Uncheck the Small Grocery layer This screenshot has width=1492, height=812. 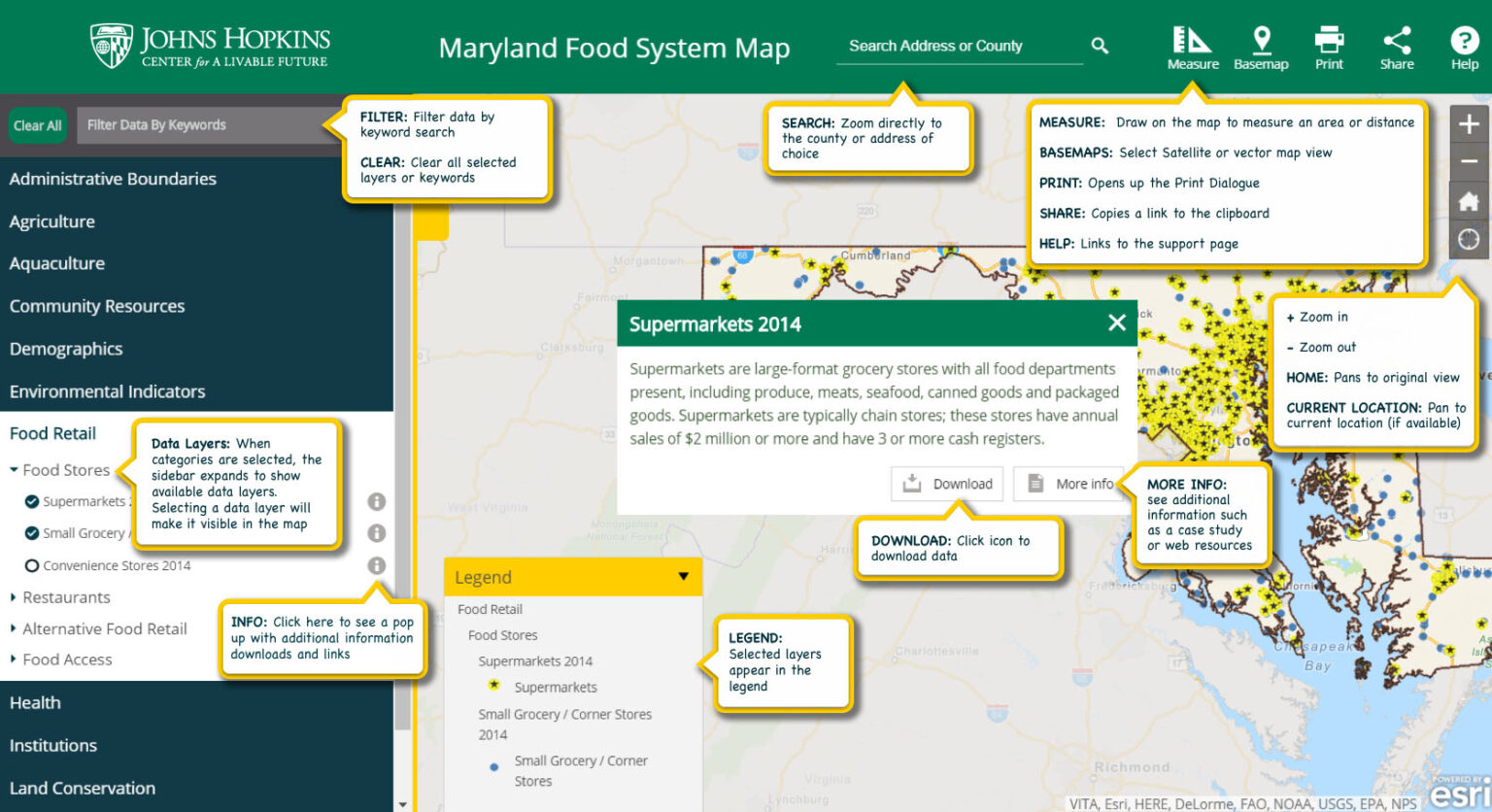coord(32,533)
